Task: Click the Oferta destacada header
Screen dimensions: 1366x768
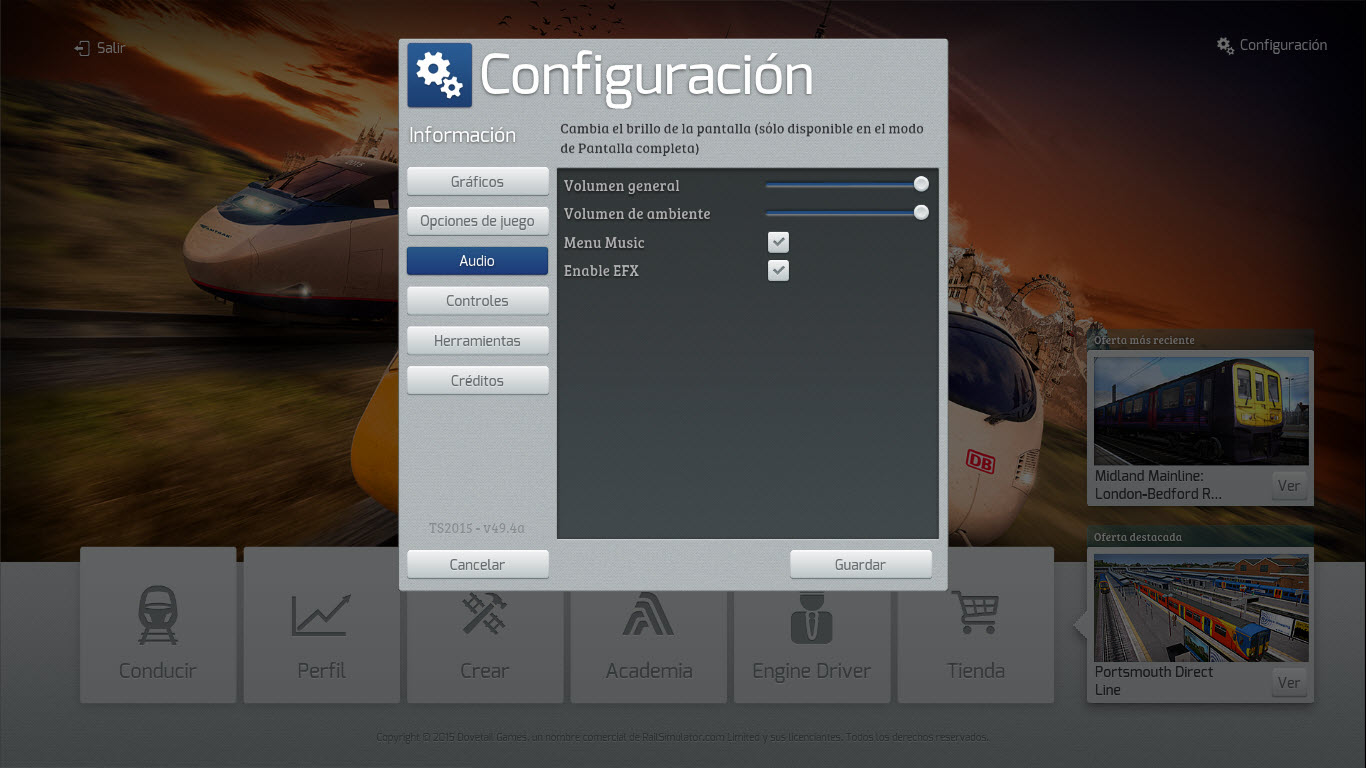Action: (x=1138, y=537)
